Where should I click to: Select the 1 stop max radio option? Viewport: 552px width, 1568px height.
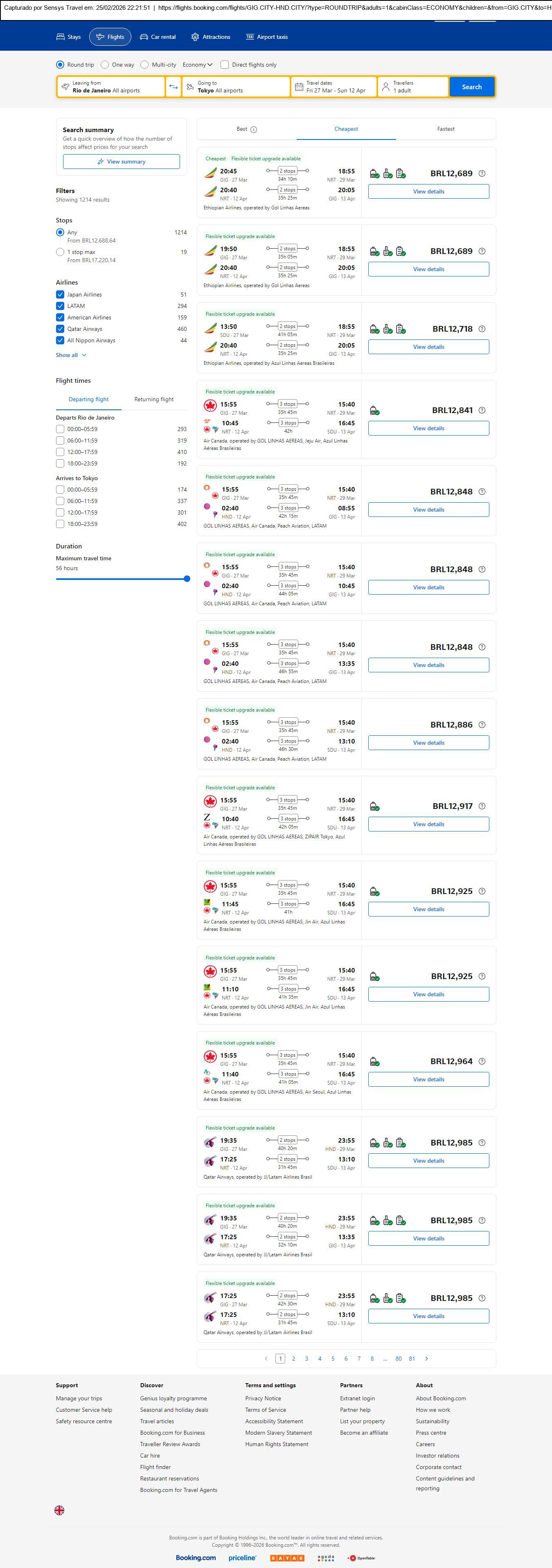(60, 252)
